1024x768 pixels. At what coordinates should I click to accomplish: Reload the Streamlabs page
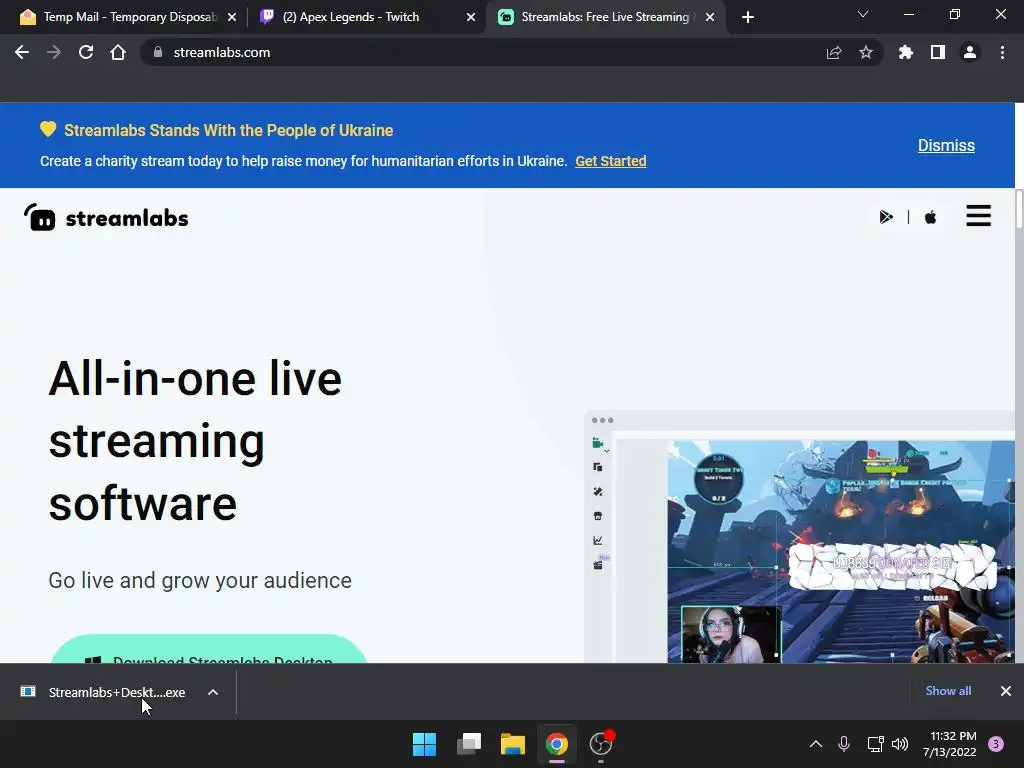tap(86, 52)
